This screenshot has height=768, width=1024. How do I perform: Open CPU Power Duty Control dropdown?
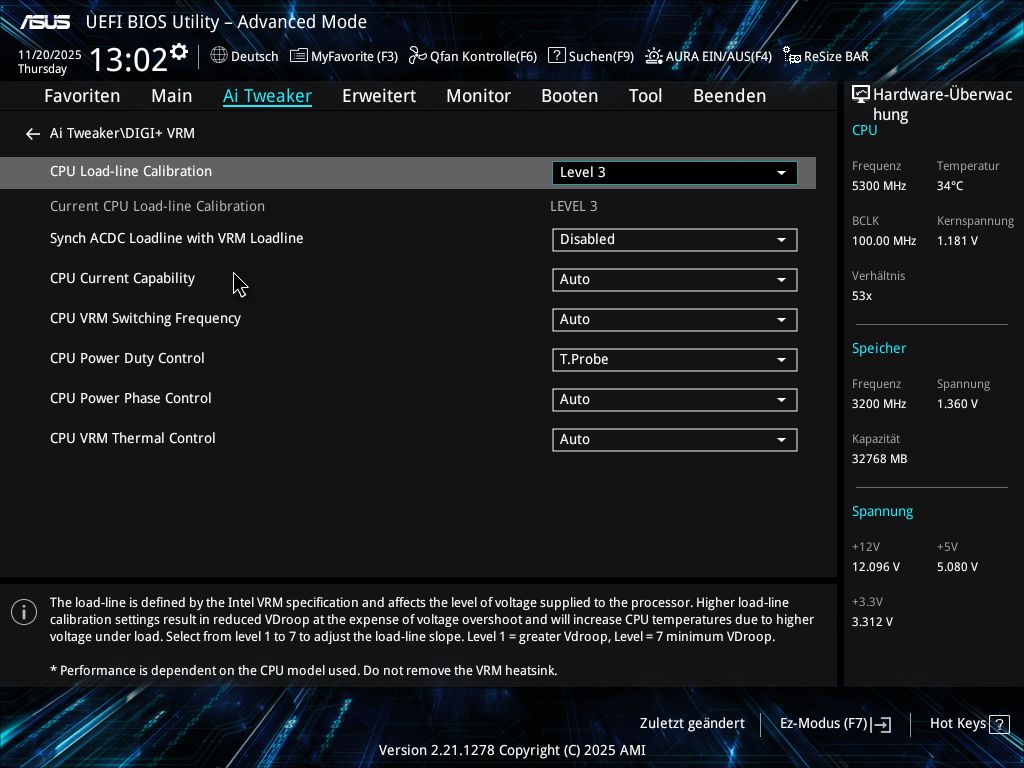(675, 359)
